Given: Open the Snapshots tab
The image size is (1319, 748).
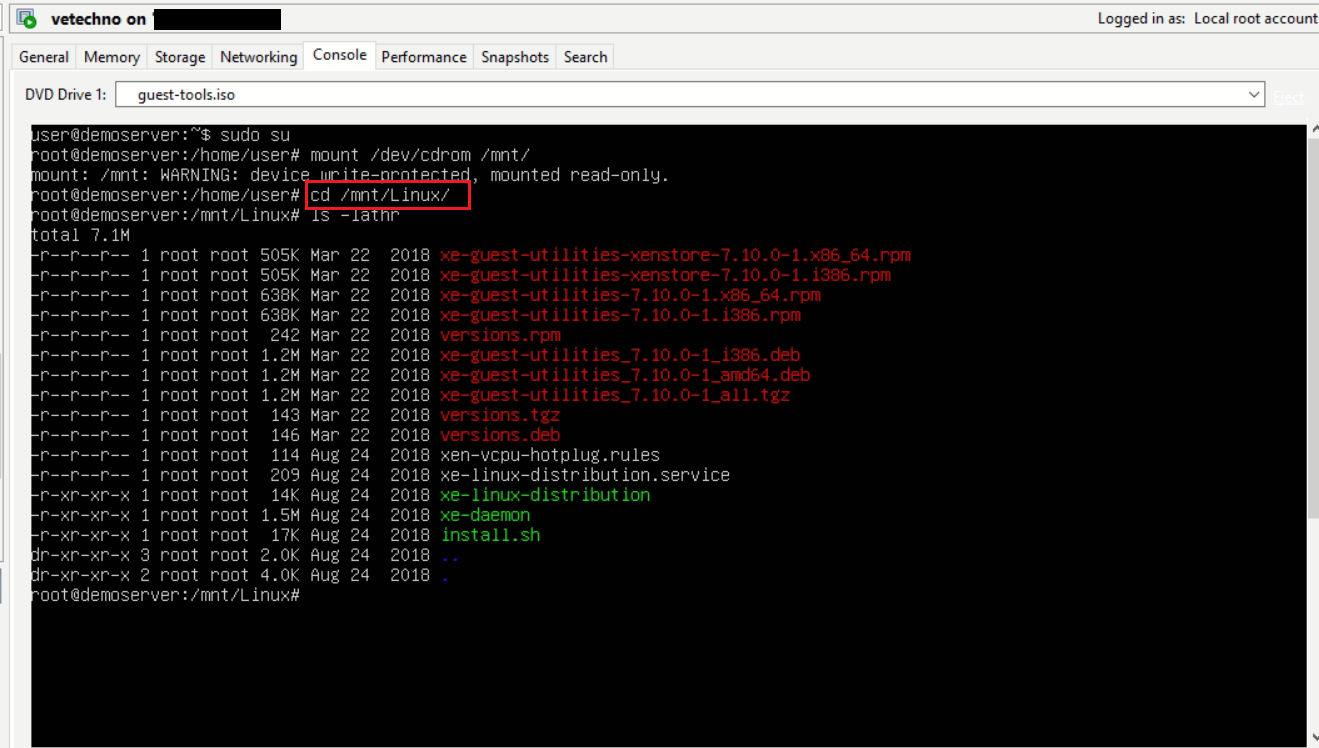Looking at the screenshot, I should [514, 57].
